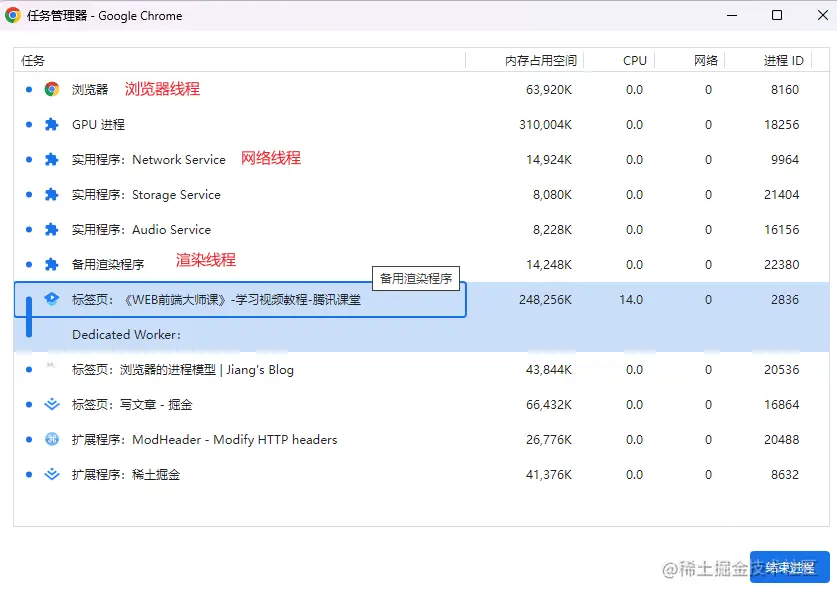Click the Network Service puzzle icon
This screenshot has height=597, width=837.
click(52, 160)
